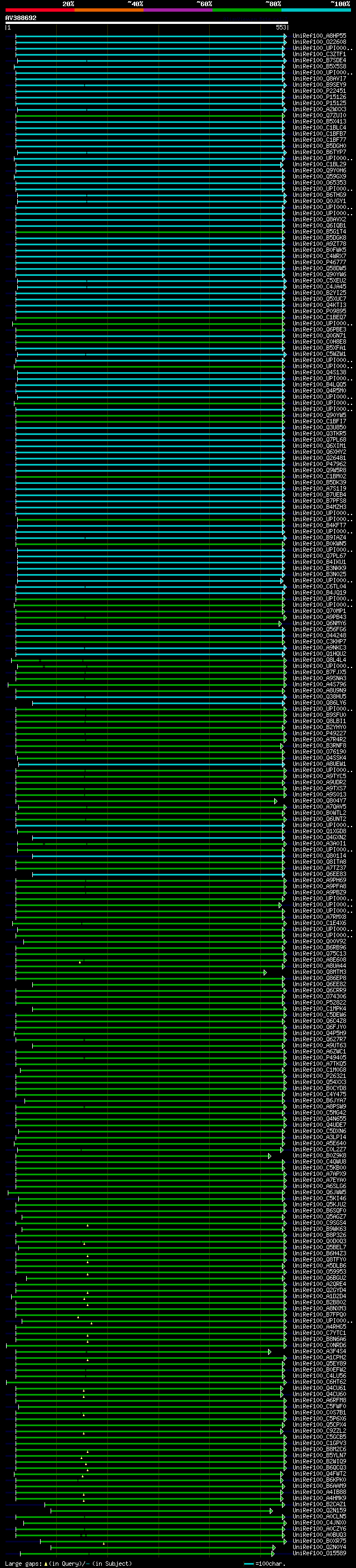Select the UniRef100_Q38HU5 label
Image resolution: width=356 pixels, height=1568 pixels.
pos(319,697)
